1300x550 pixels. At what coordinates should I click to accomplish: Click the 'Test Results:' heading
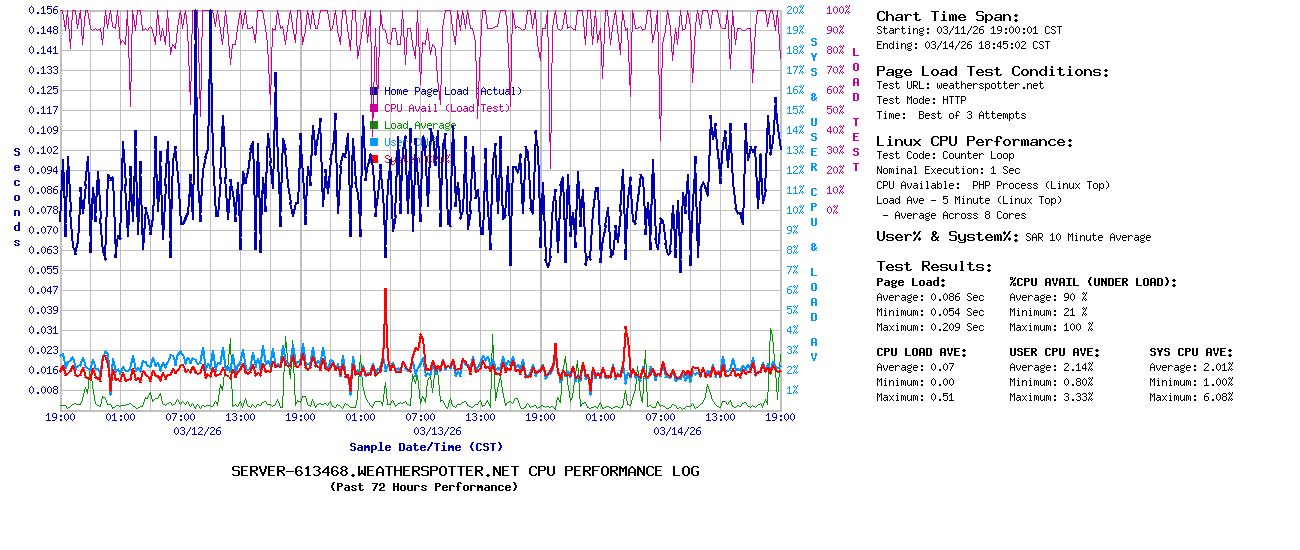point(934,266)
